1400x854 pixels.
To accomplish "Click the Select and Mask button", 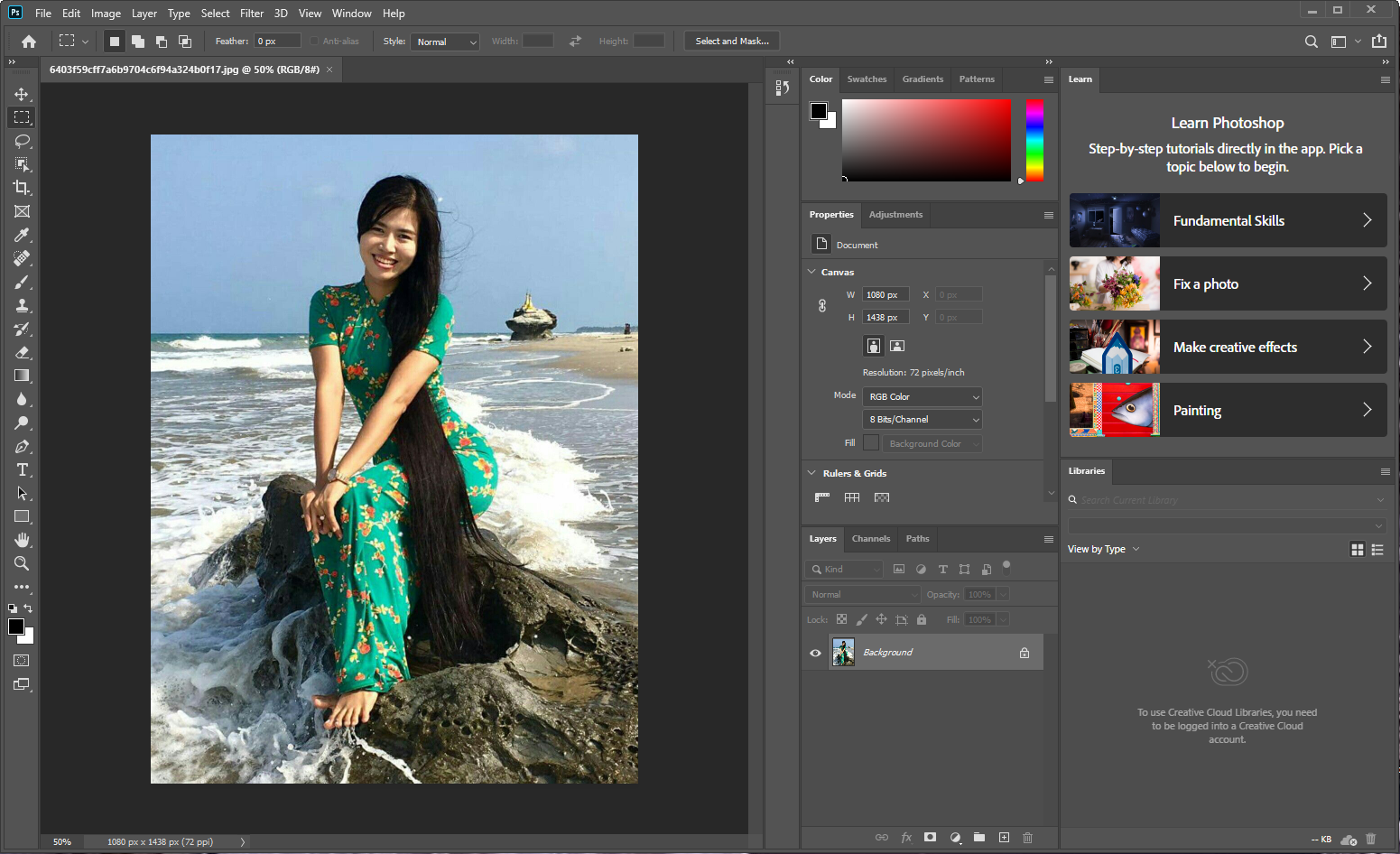I will (x=731, y=41).
